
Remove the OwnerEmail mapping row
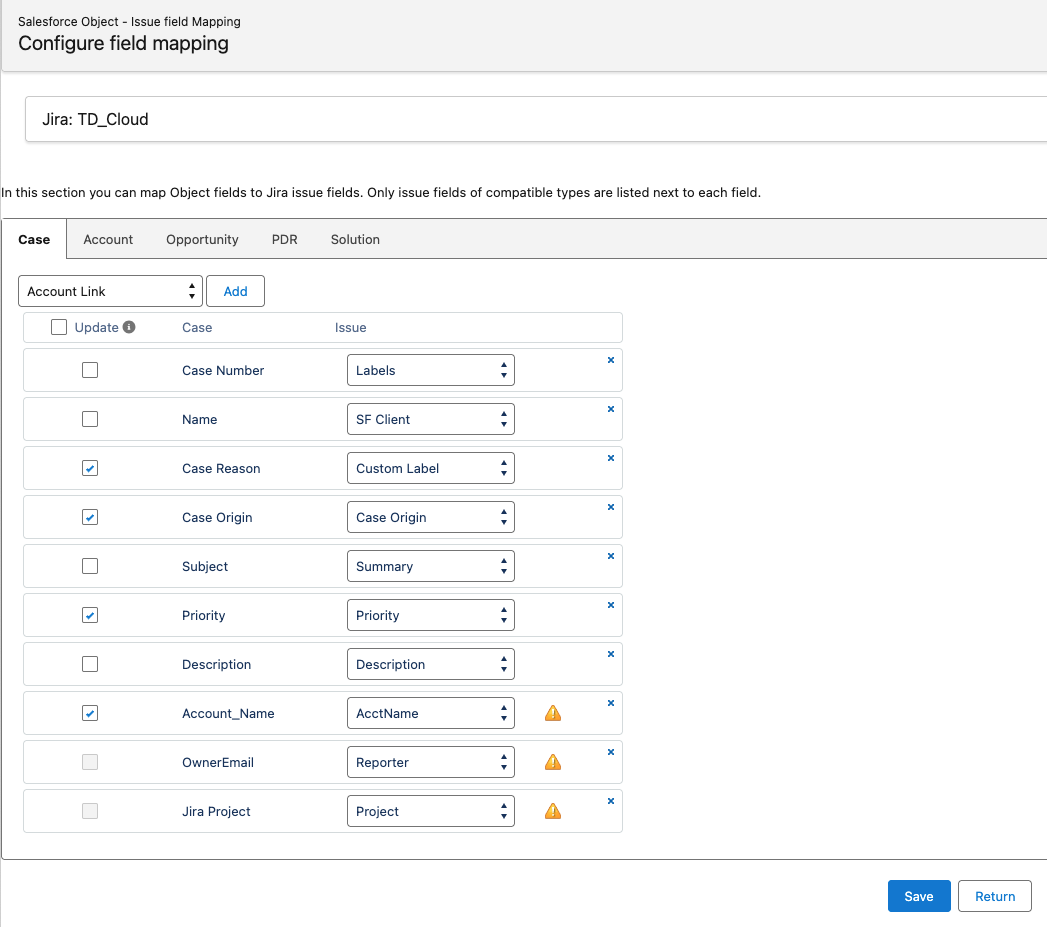(610, 752)
